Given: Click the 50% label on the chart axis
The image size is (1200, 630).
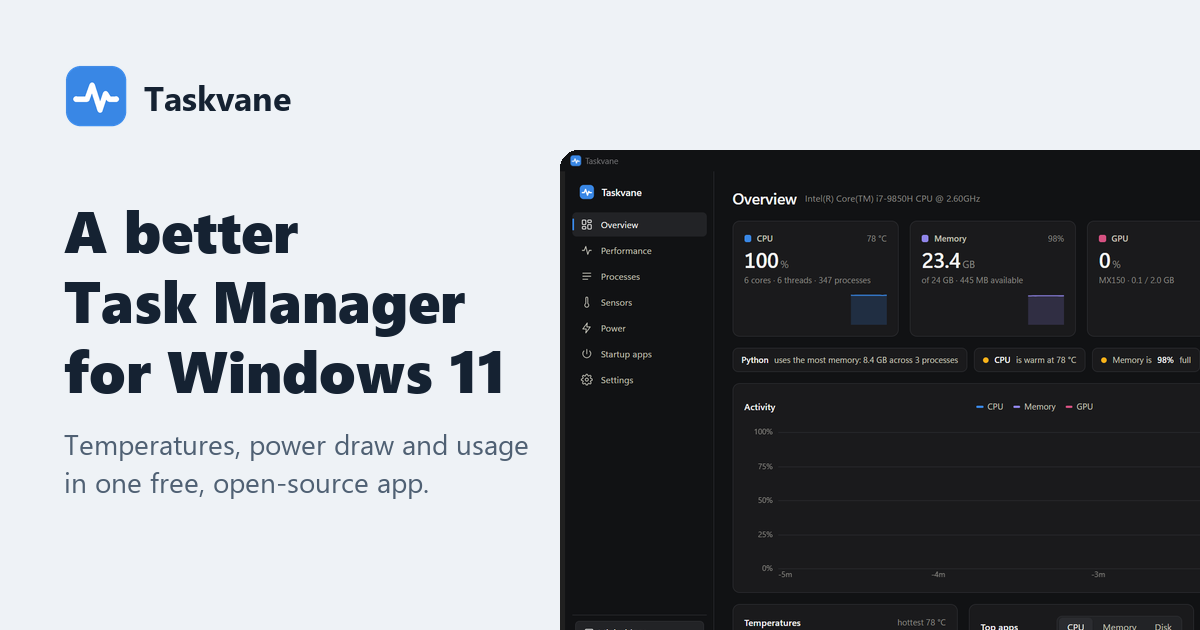Looking at the screenshot, I should (765, 500).
